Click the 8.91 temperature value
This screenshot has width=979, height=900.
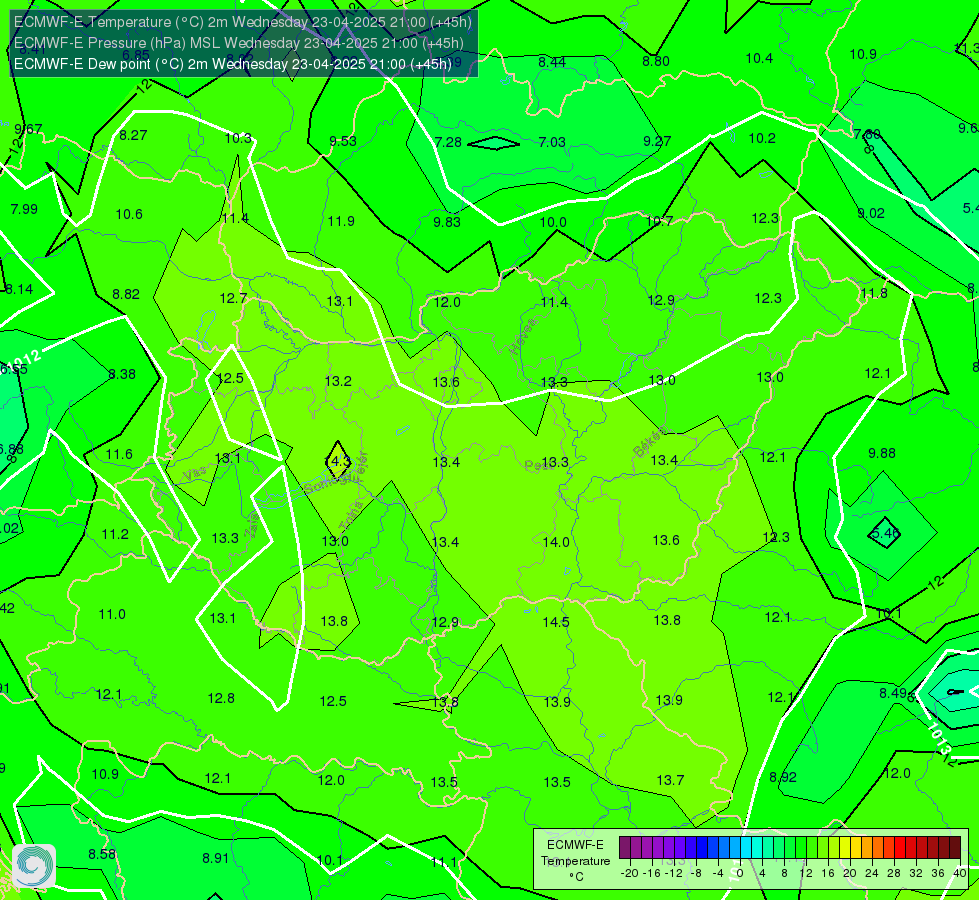click(215, 858)
